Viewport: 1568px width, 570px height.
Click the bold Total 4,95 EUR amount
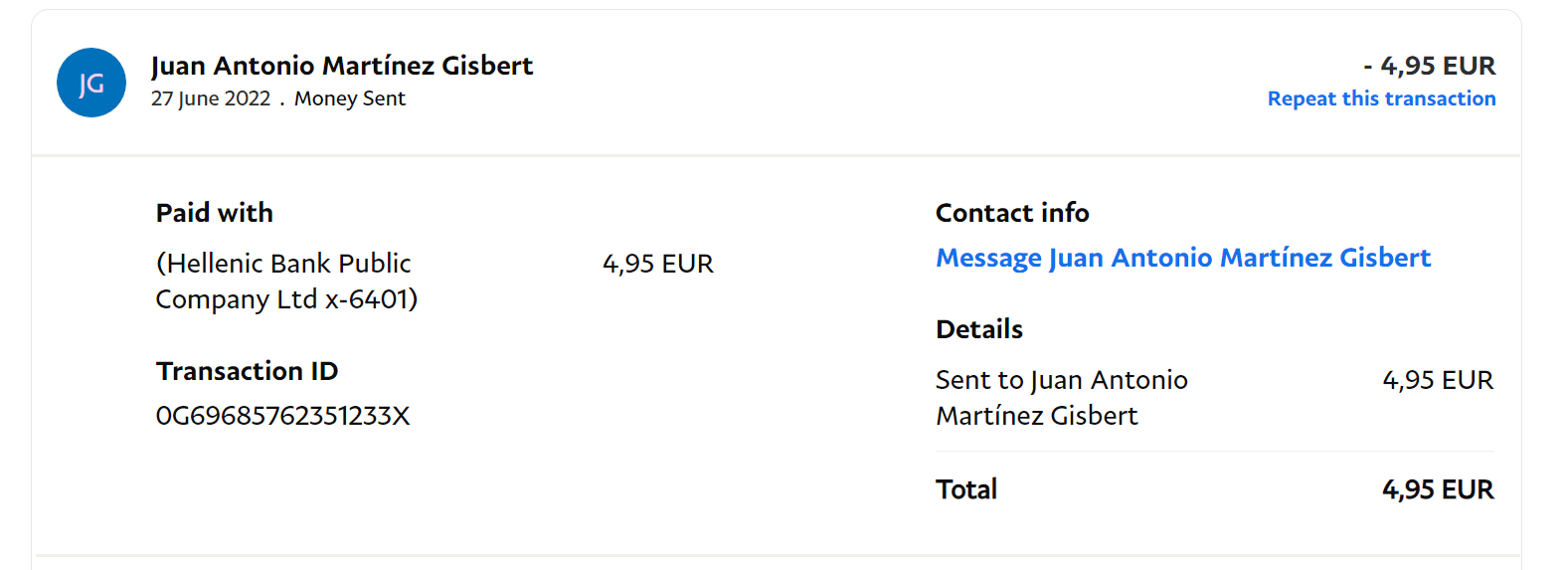pos(1438,489)
